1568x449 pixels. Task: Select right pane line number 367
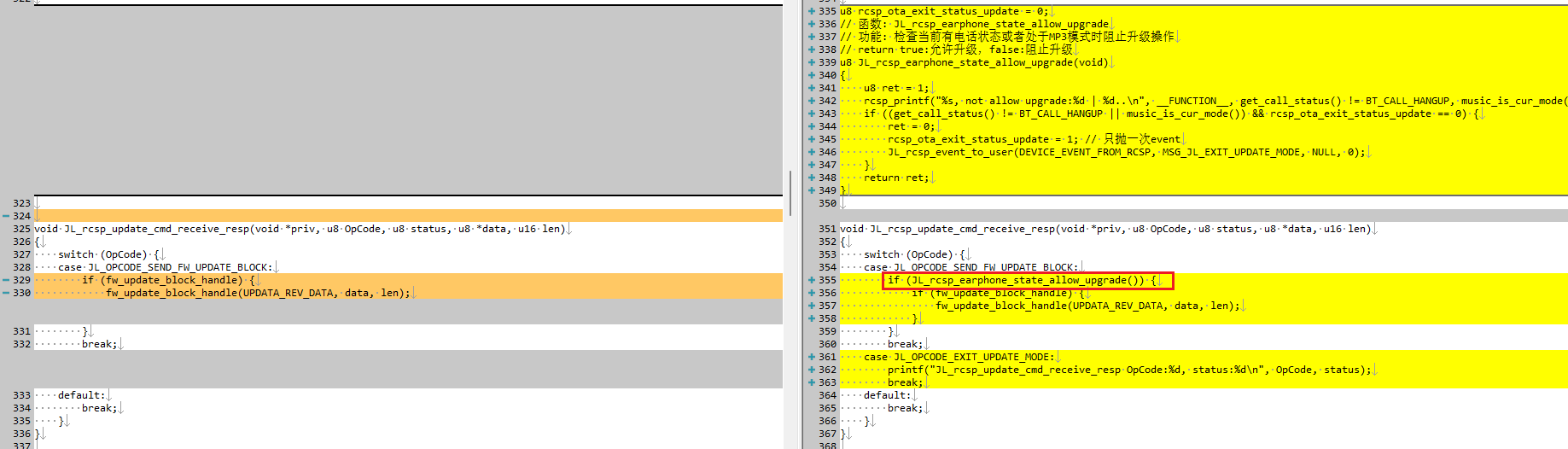coord(827,434)
